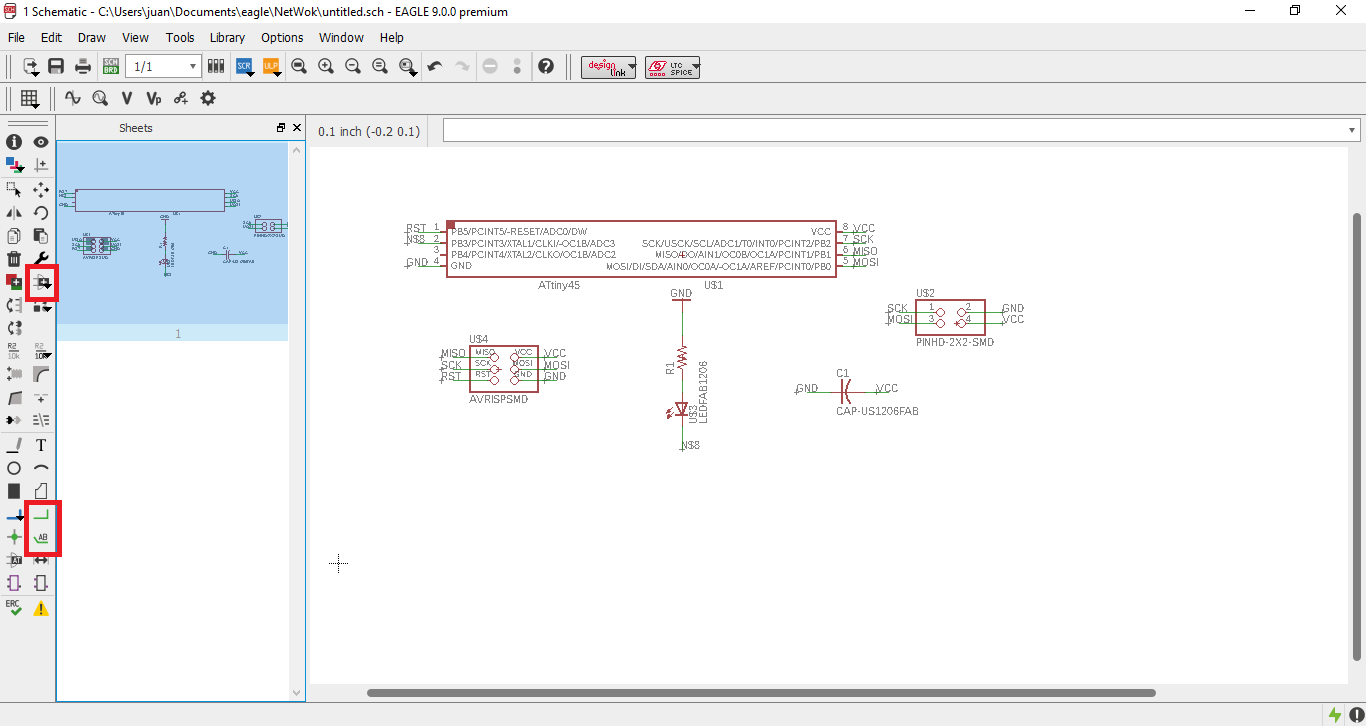Select the filled Rectangle tool
Viewport: 1366px width, 726px height.
(x=14, y=491)
